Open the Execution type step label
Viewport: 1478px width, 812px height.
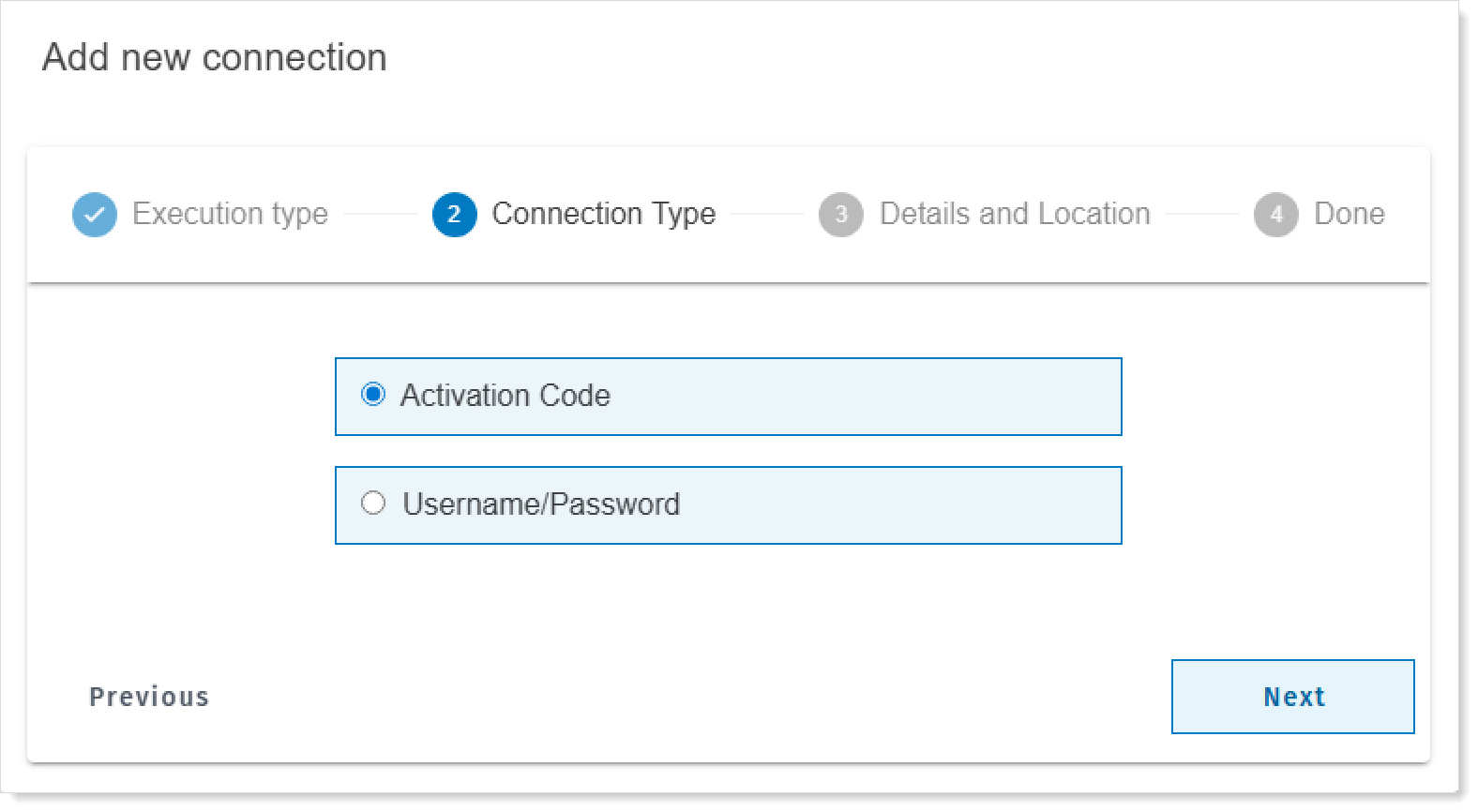(x=231, y=215)
